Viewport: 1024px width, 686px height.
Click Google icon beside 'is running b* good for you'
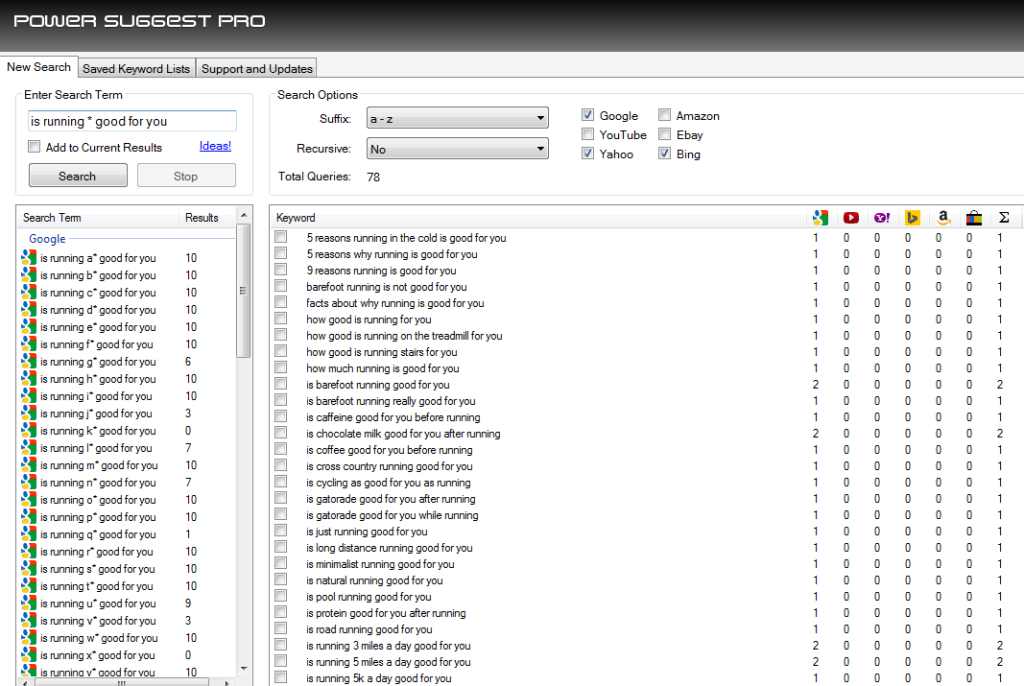click(29, 275)
